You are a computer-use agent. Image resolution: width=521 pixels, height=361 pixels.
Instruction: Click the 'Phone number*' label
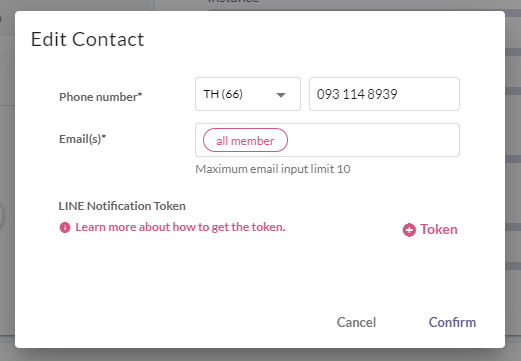coord(101,97)
